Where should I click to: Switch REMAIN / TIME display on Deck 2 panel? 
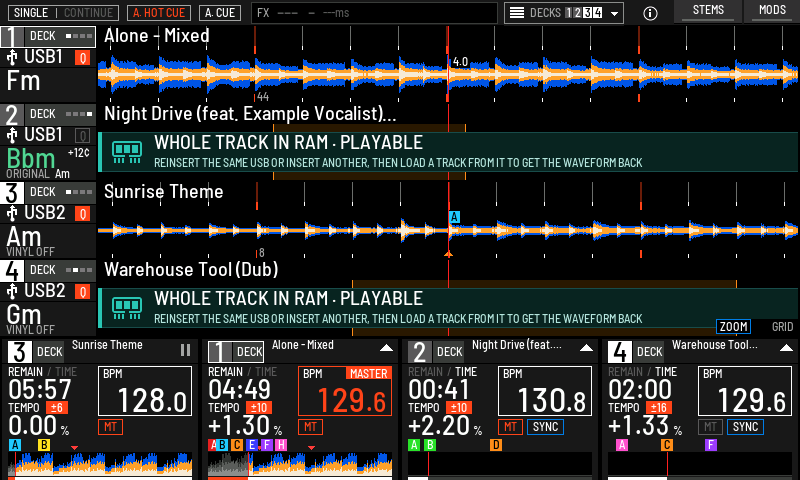442,372
